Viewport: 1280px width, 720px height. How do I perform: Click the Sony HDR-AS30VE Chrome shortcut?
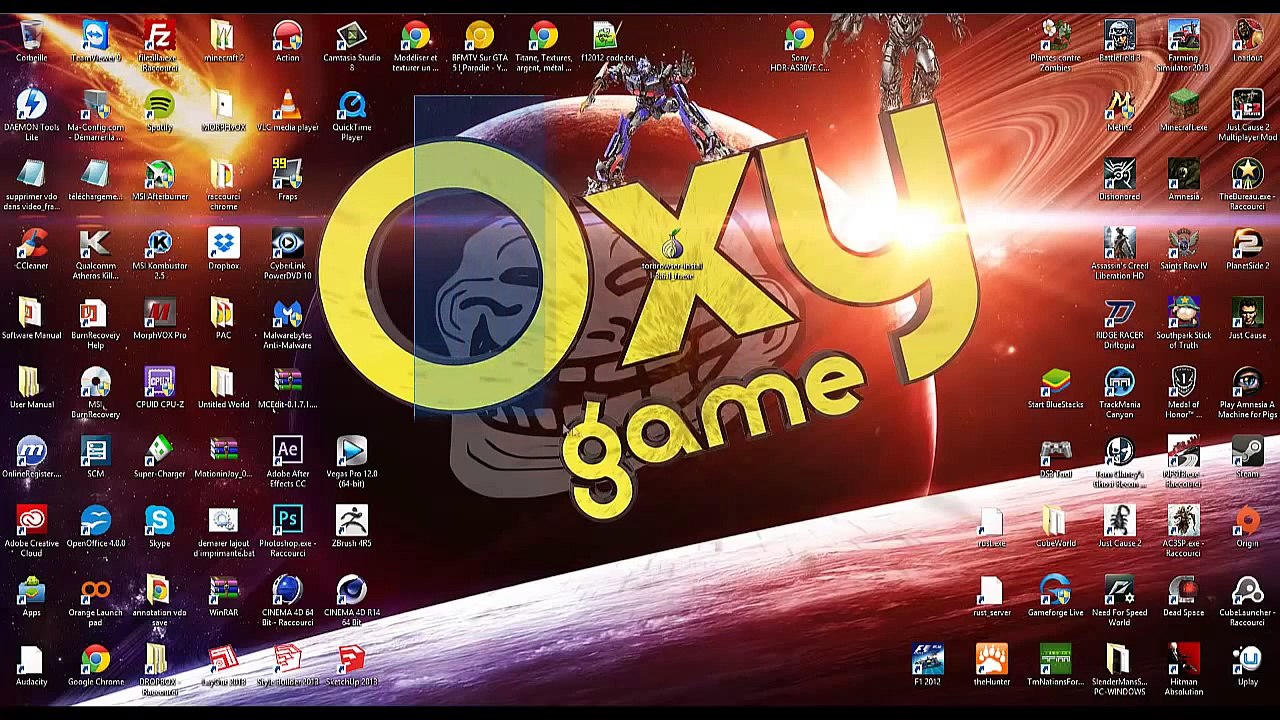pyautogui.click(x=799, y=37)
